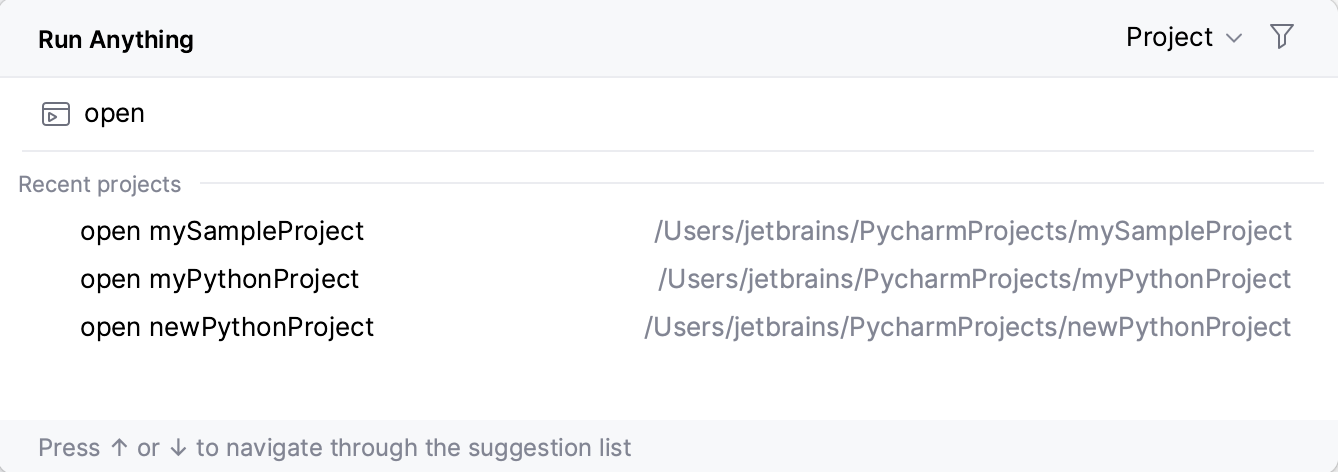This screenshot has width=1338, height=472.
Task: Click the Recent projects section header
Action: click(100, 185)
